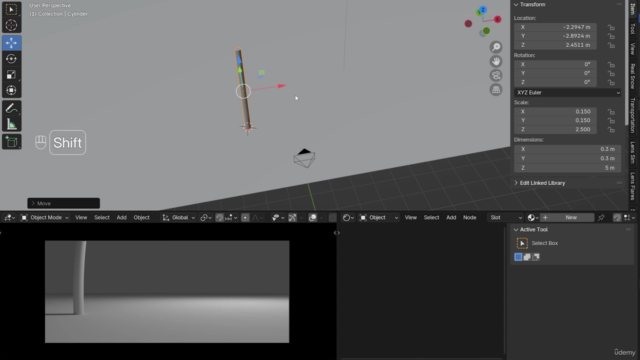Open Add menu in 3D viewport
This screenshot has height=360, width=640.
(x=122, y=218)
